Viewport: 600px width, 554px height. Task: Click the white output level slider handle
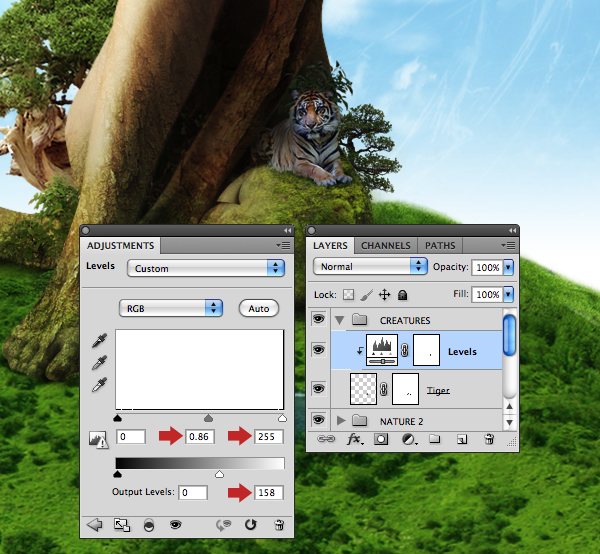(219, 474)
